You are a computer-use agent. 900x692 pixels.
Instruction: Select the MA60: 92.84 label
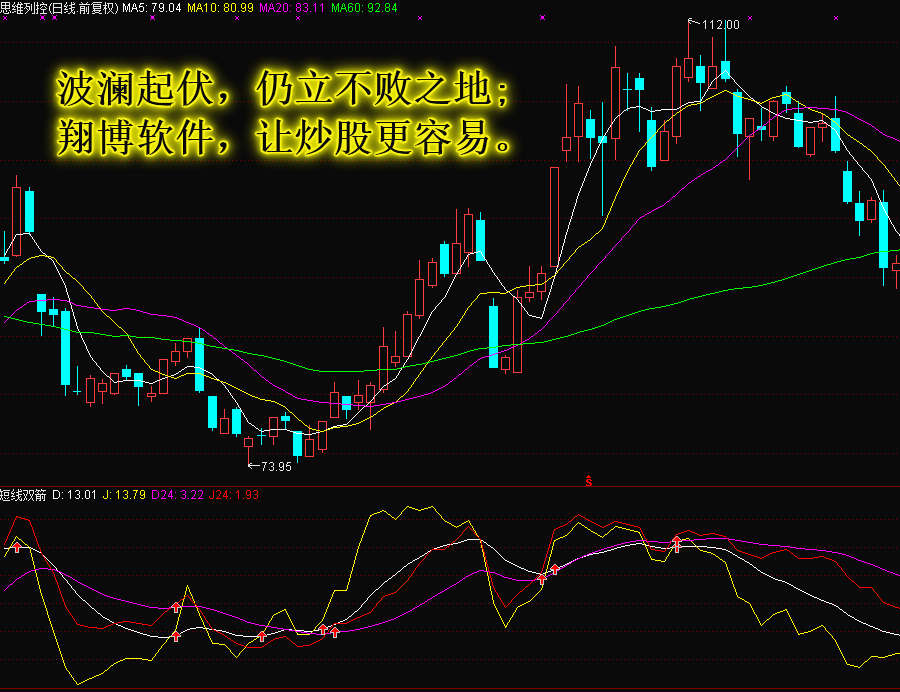click(364, 8)
